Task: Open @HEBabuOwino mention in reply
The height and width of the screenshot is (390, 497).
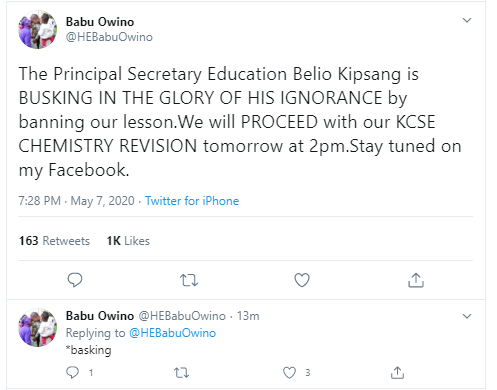Action: pos(172,333)
